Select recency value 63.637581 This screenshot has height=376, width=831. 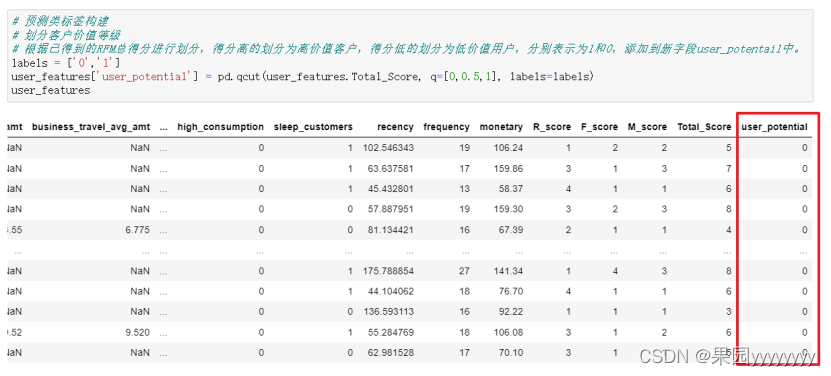pos(391,169)
